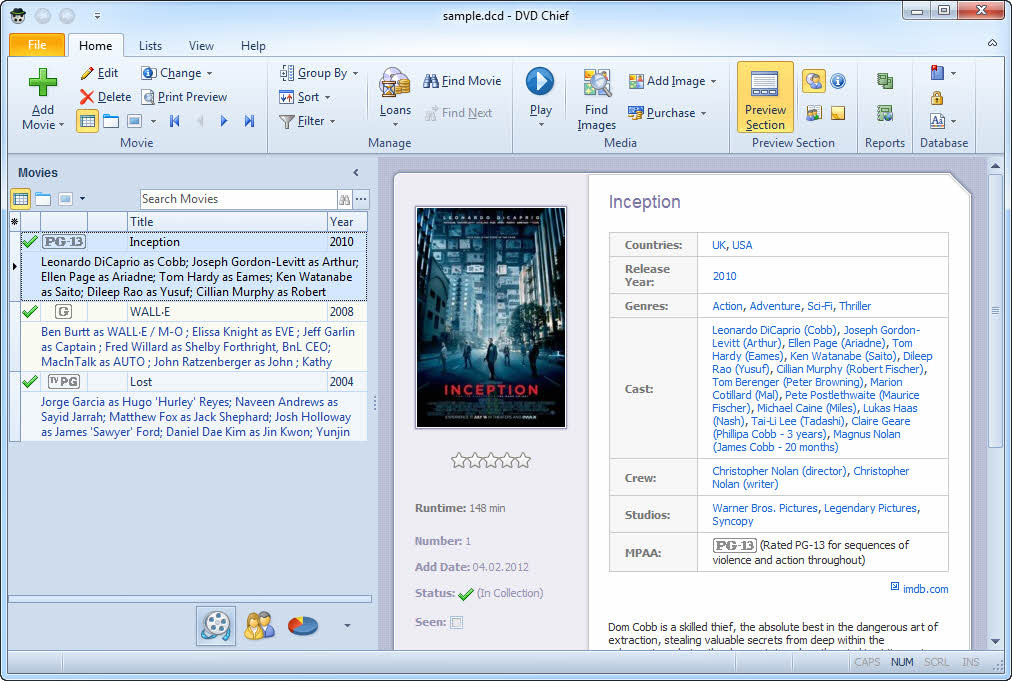Select the folder view icon in ribbon
Screen dimensions: 1012x681
[111, 121]
